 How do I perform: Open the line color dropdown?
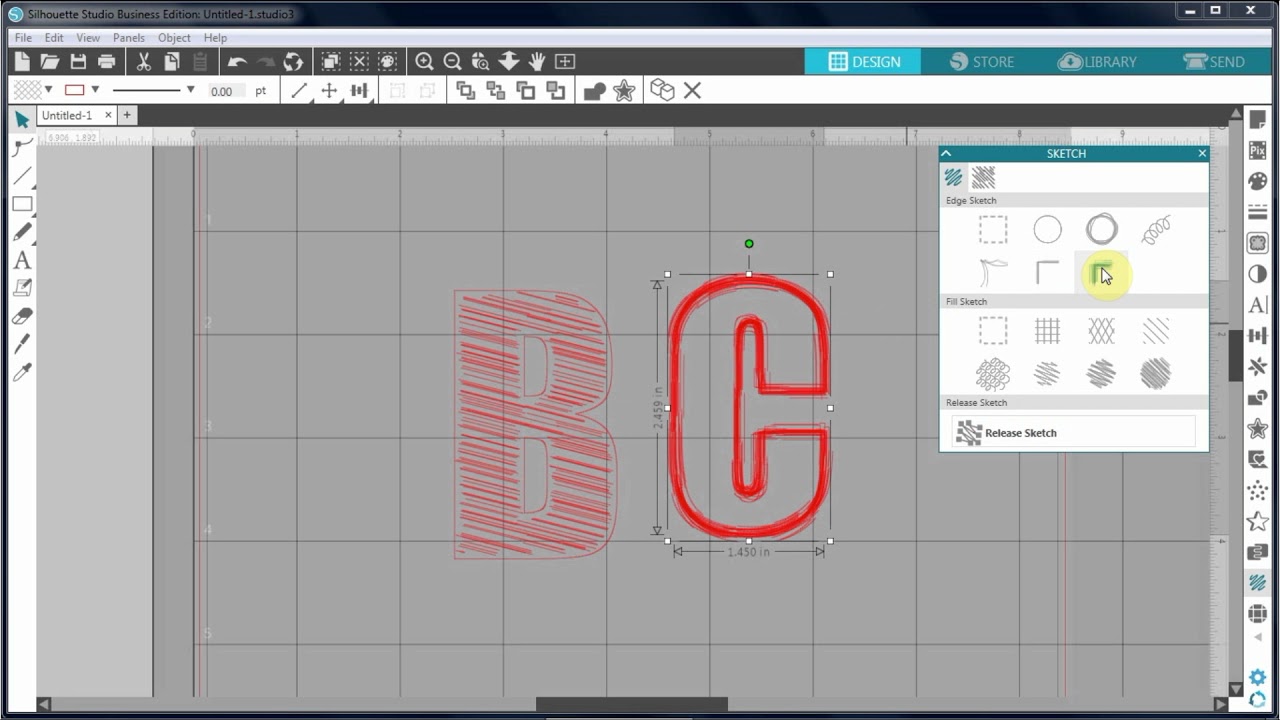pyautogui.click(x=94, y=90)
